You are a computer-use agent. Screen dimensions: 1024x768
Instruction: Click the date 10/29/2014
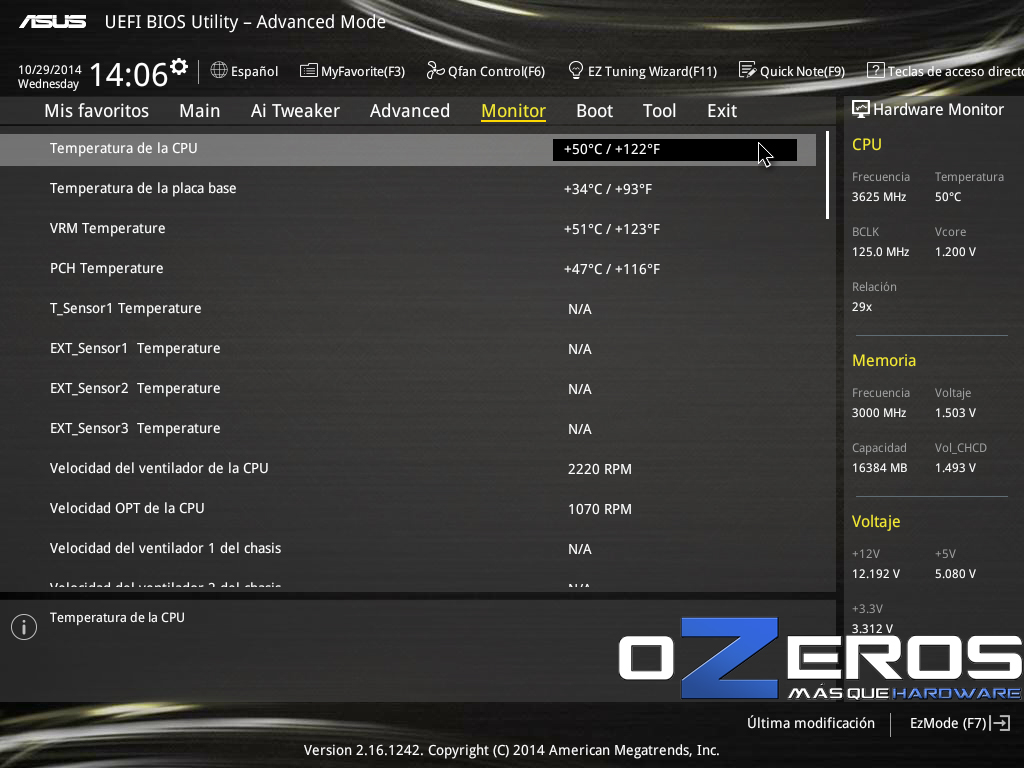pos(50,69)
